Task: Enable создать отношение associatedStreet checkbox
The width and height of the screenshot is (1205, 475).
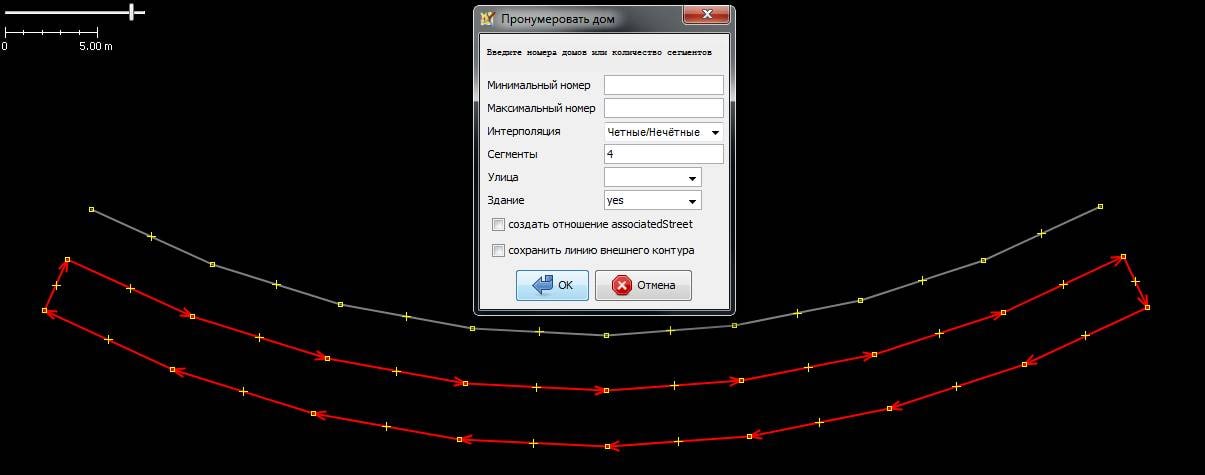Action: 499,225
